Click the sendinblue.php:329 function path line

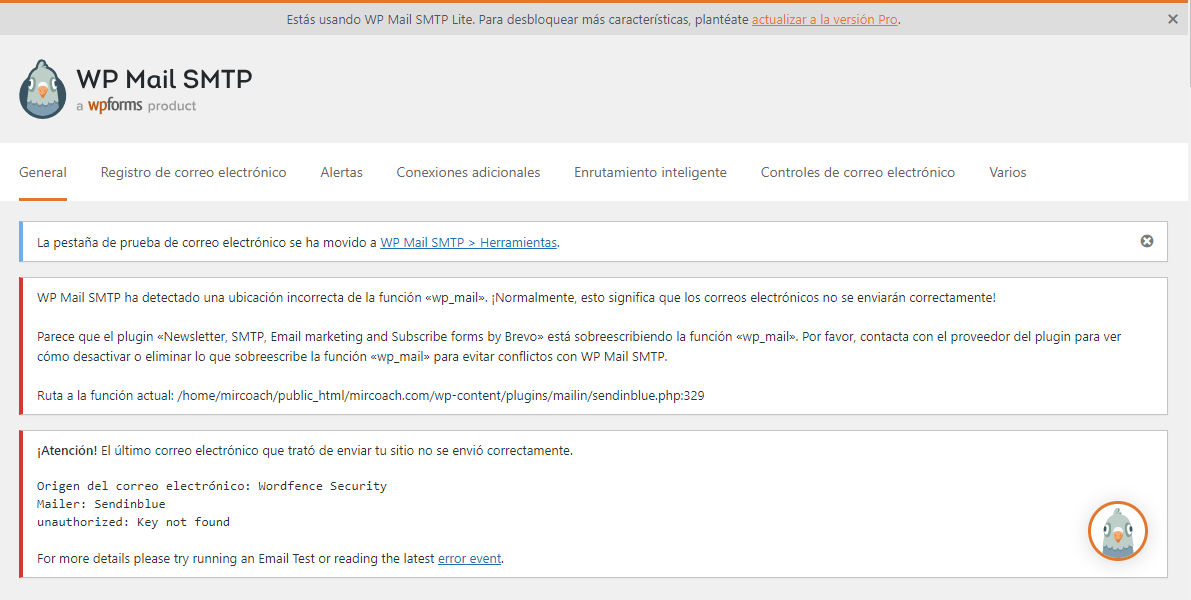point(371,395)
